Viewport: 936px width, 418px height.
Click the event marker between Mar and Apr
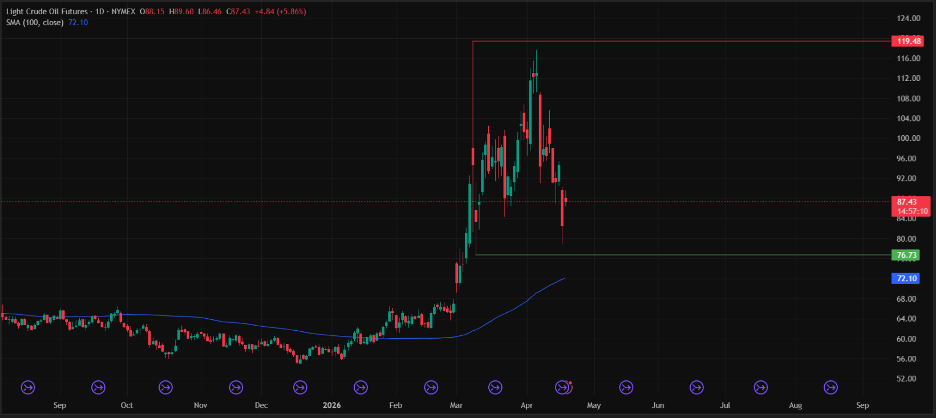point(495,386)
